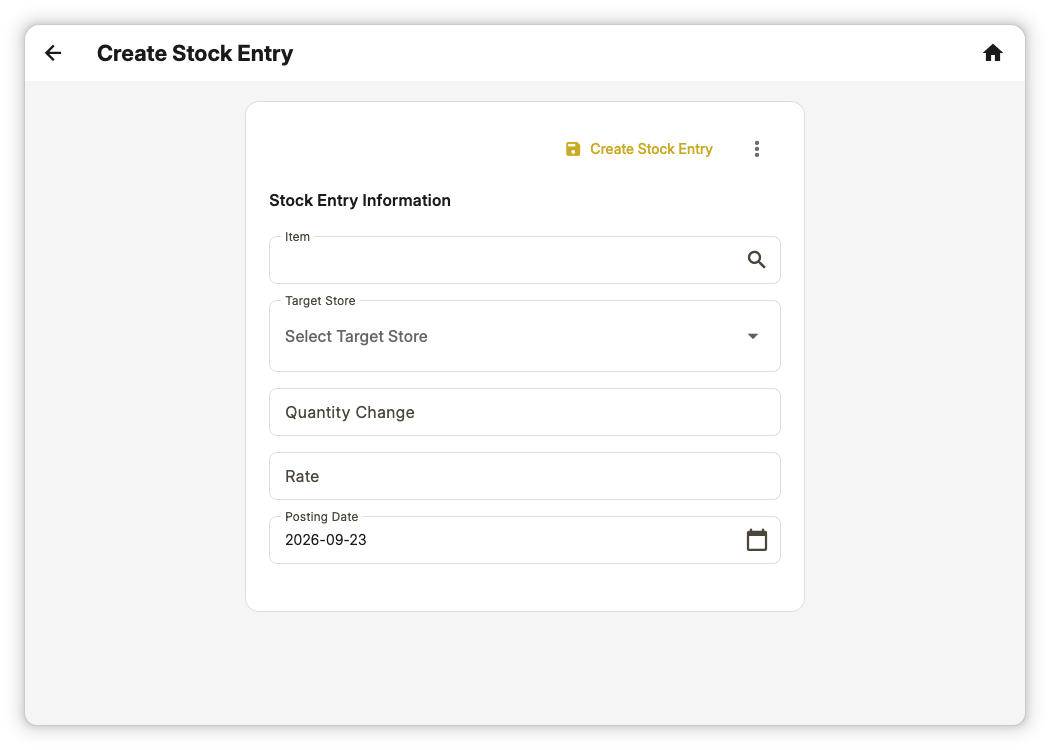Image resolution: width=1050 pixels, height=750 pixels.
Task: Click the Create Stock Entry page title
Action: [195, 53]
